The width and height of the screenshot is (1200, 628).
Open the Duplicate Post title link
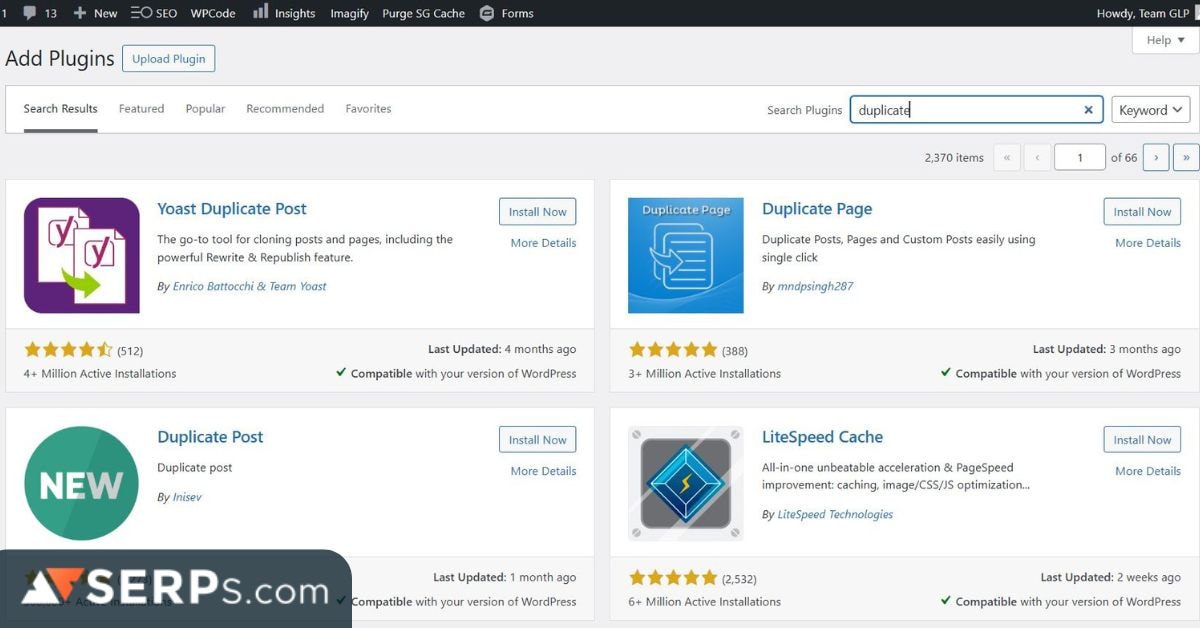(x=210, y=437)
